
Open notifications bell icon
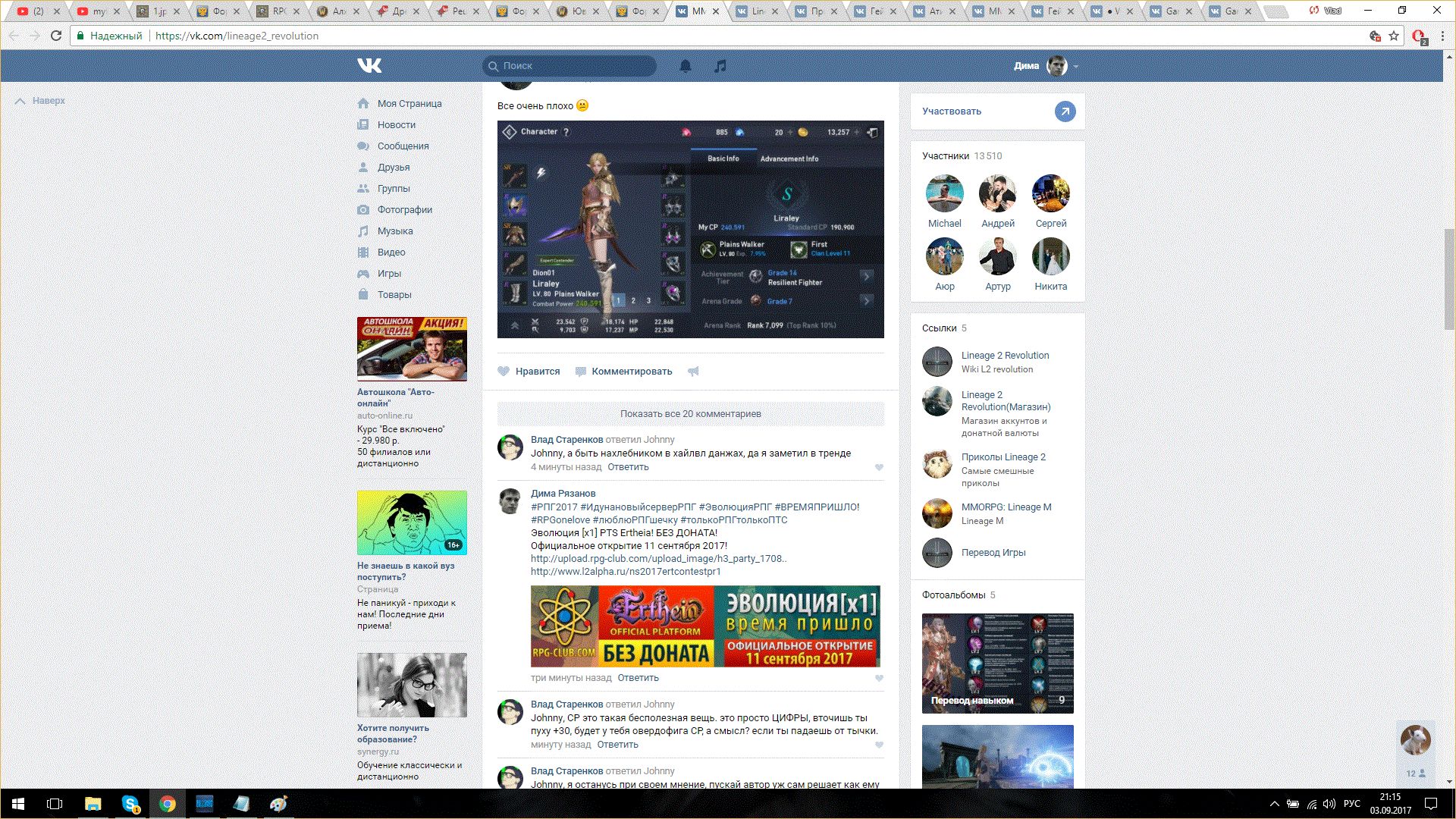(686, 66)
